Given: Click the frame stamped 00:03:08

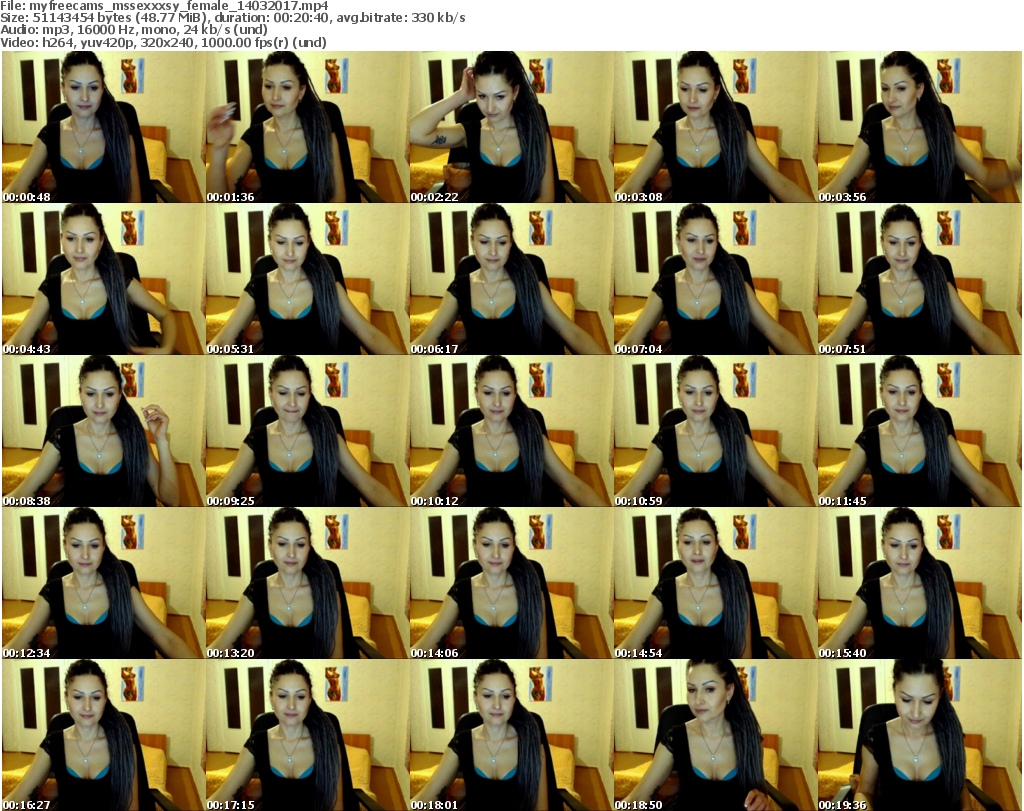Looking at the screenshot, I should tap(715, 127).
